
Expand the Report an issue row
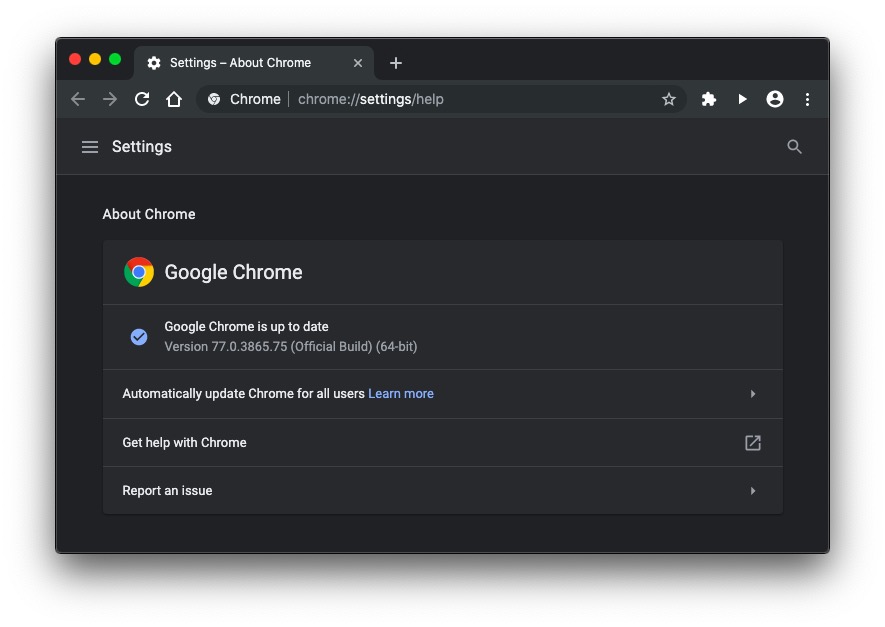coord(753,491)
